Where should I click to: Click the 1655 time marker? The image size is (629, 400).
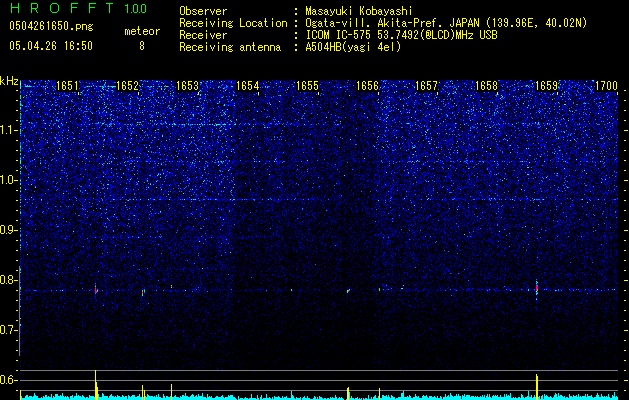[307, 86]
